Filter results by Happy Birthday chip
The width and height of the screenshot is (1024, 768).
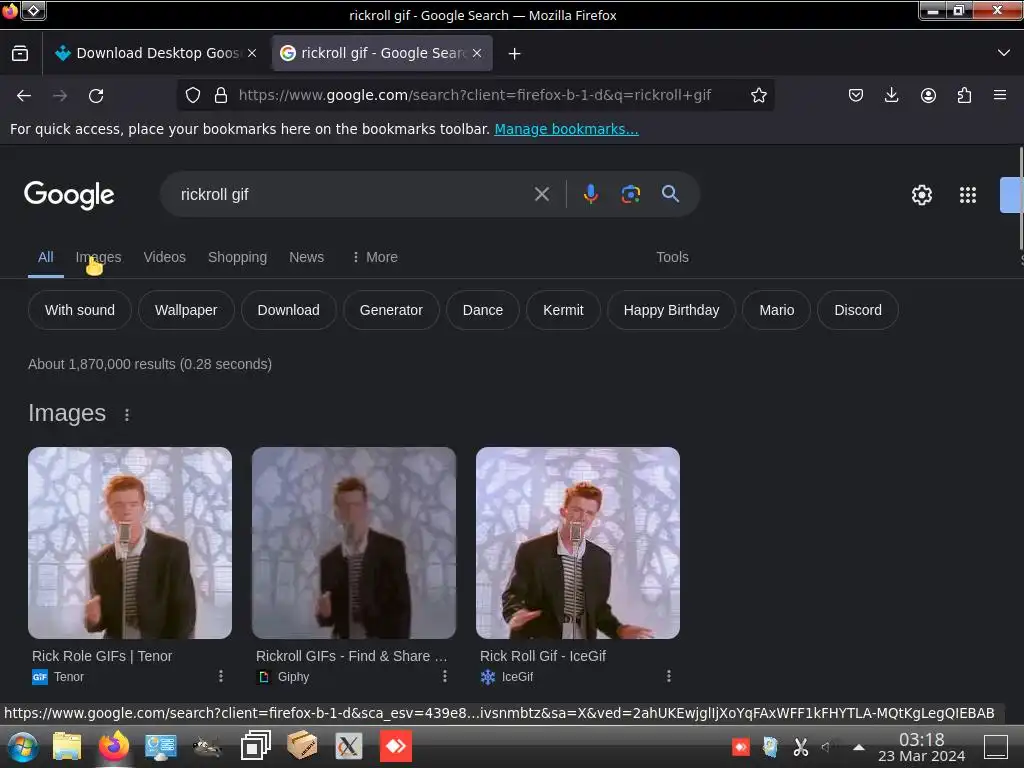pos(671,310)
